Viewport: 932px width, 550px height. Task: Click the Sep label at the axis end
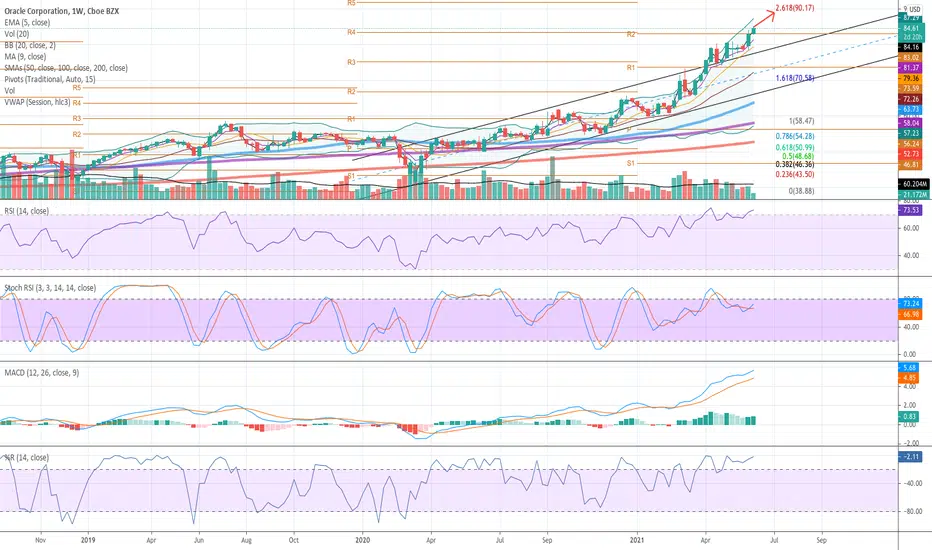tap(821, 540)
